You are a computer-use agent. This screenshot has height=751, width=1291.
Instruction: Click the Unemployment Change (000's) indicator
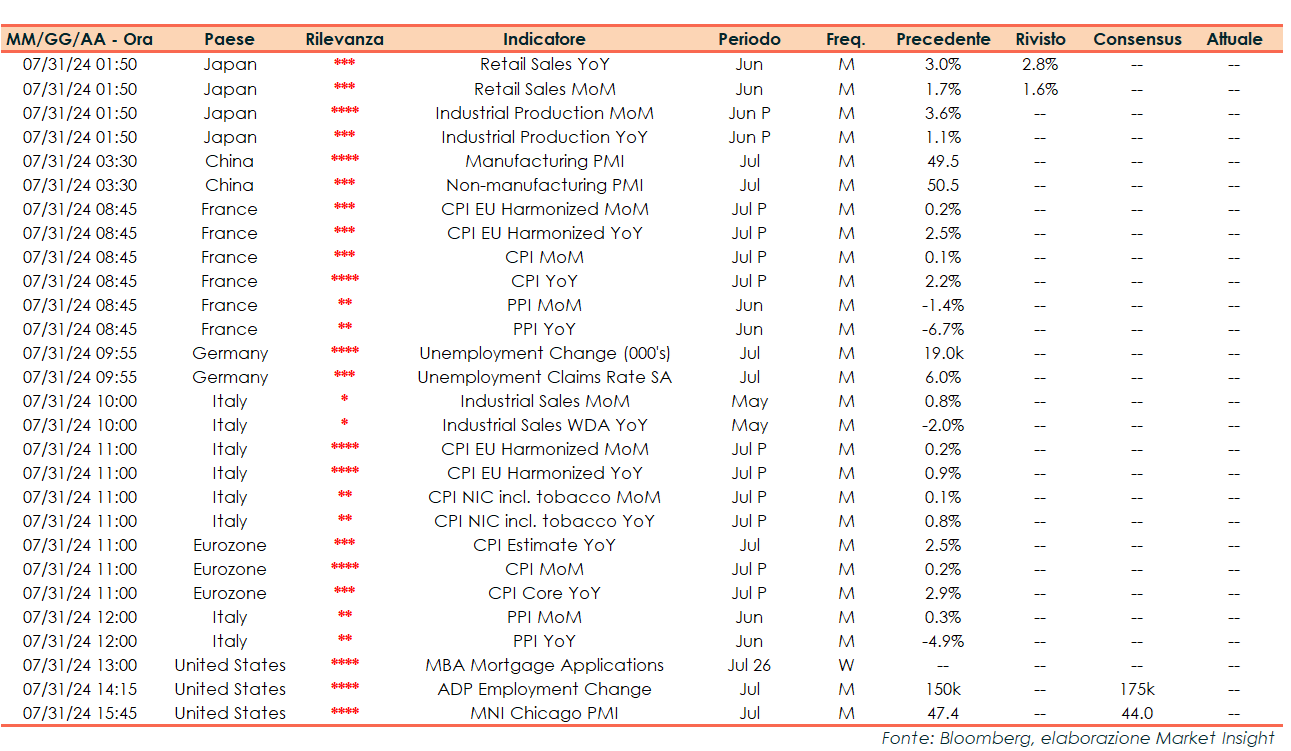point(544,353)
